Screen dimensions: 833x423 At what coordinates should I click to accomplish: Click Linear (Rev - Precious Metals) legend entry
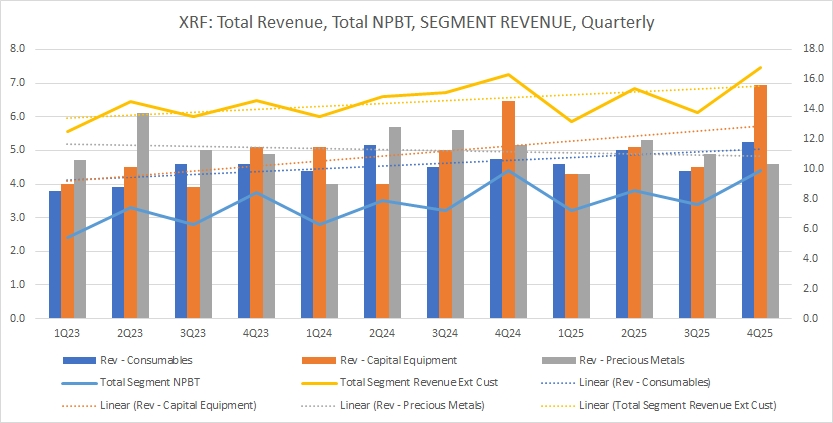(x=411, y=405)
